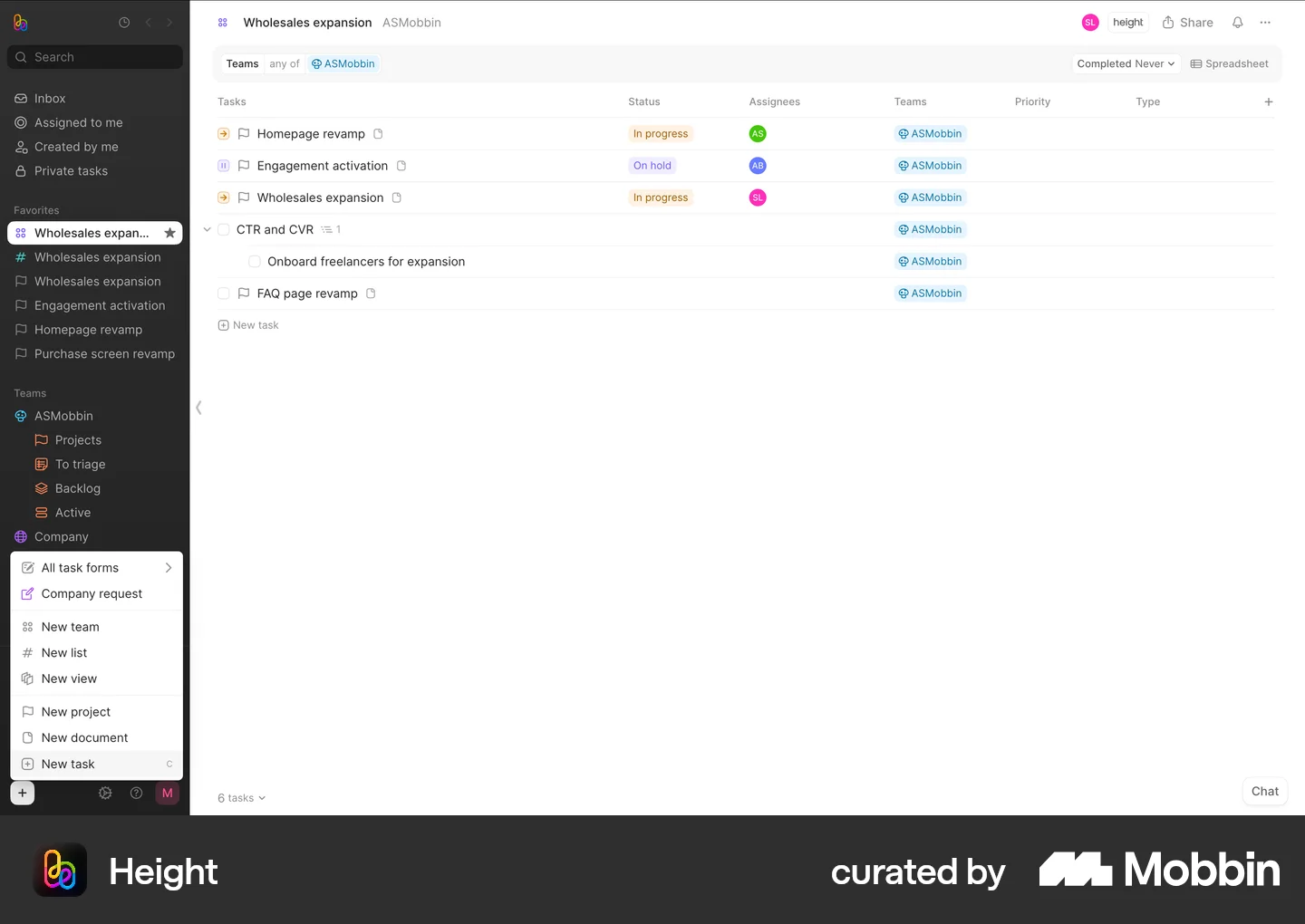Check the Onboard freelancers for expansion checkbox

pos(255,262)
